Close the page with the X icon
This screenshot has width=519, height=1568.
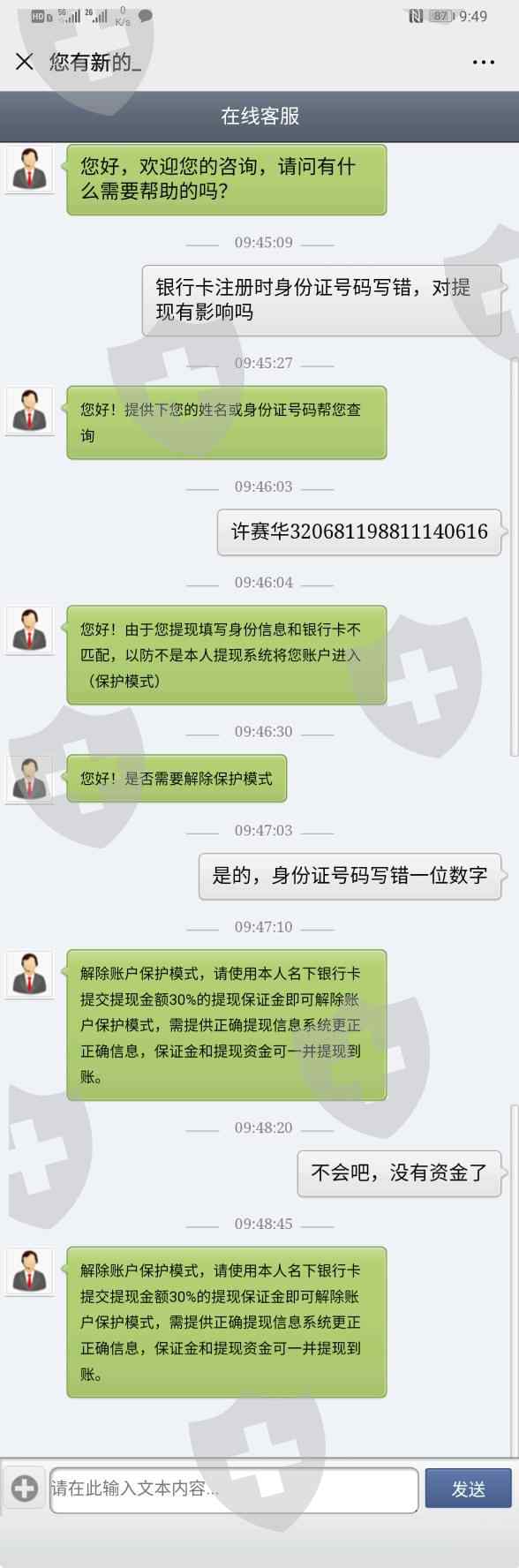[x=25, y=61]
